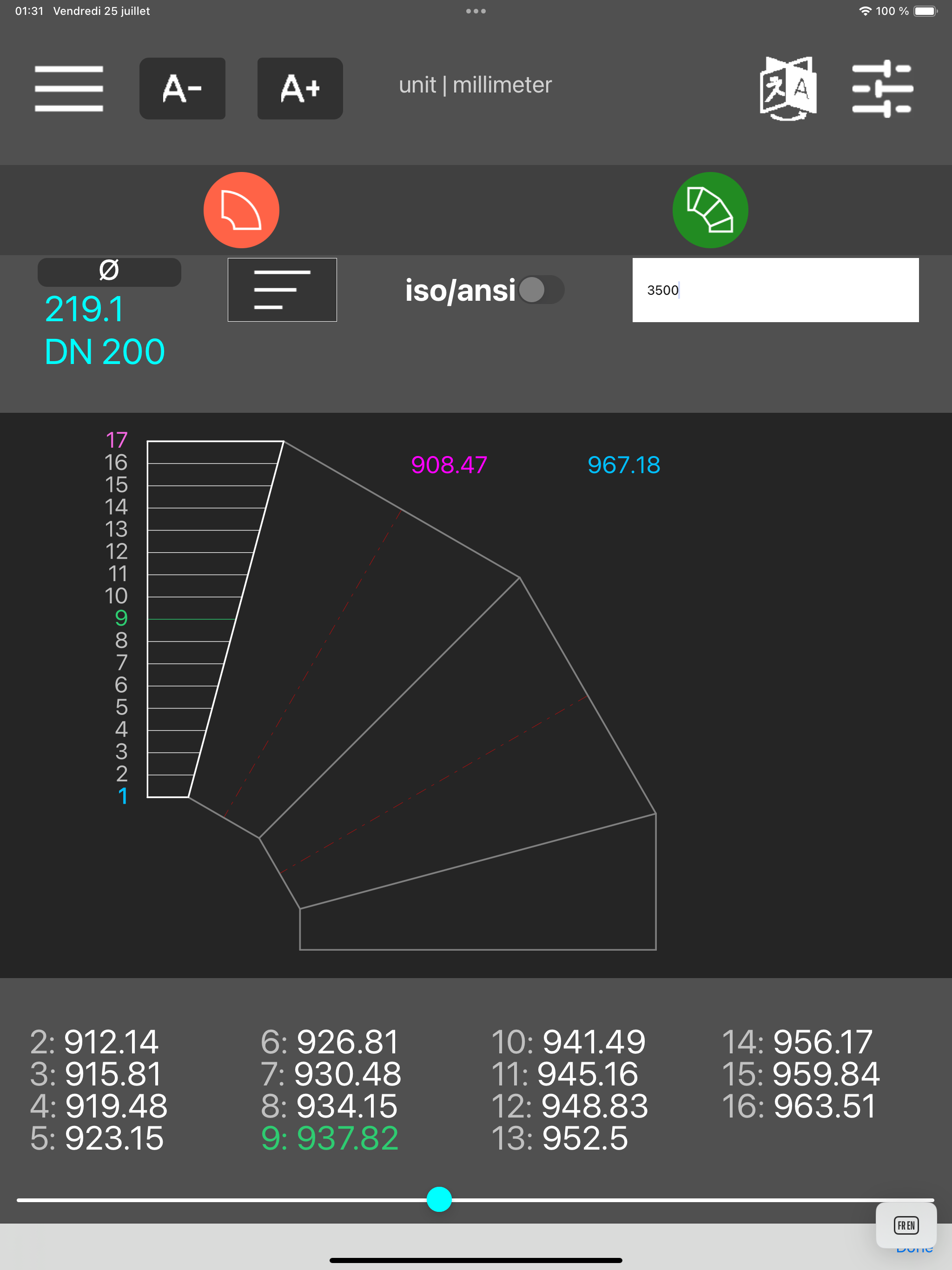Tap row number 1 in the diagram
This screenshot has width=952, height=1270.
pyautogui.click(x=122, y=796)
